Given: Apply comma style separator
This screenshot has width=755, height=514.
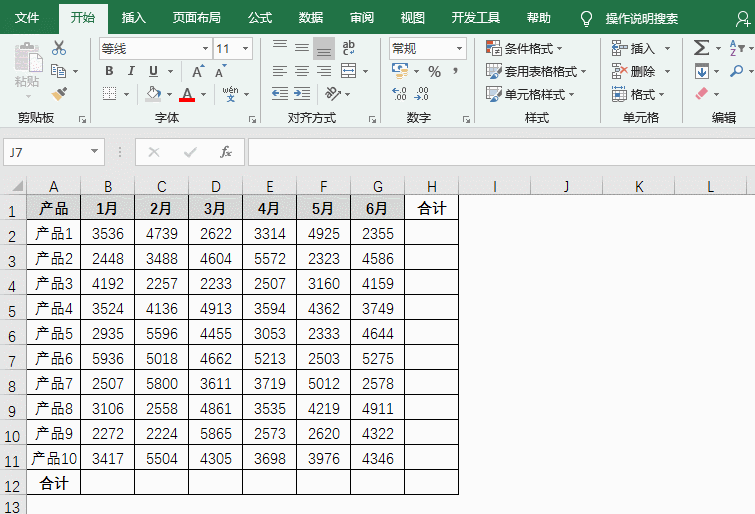Looking at the screenshot, I should [x=456, y=71].
